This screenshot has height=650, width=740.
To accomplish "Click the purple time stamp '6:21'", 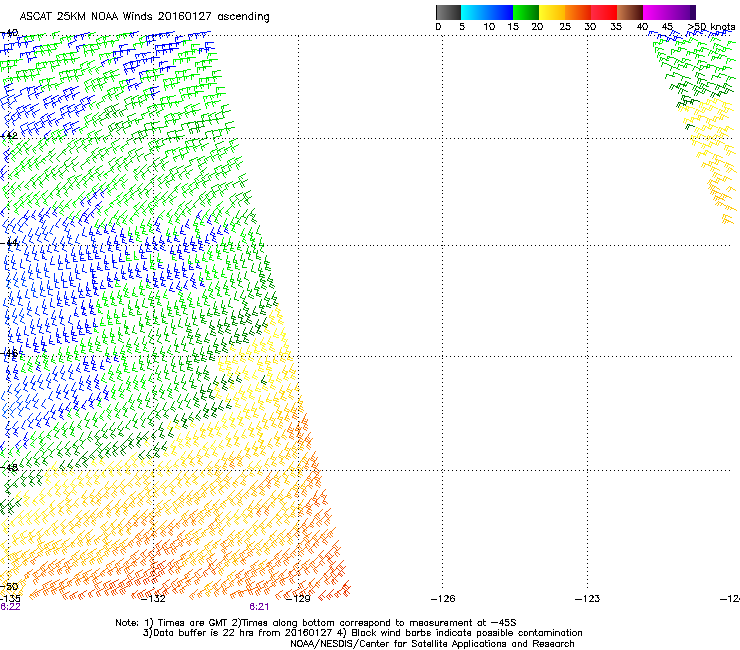I will coord(259,607).
